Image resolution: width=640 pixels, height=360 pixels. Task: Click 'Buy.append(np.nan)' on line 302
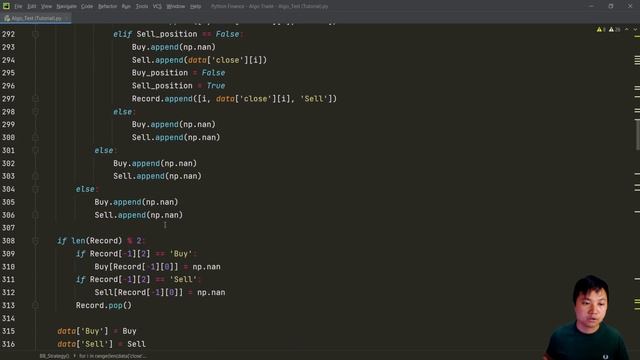tap(155, 163)
